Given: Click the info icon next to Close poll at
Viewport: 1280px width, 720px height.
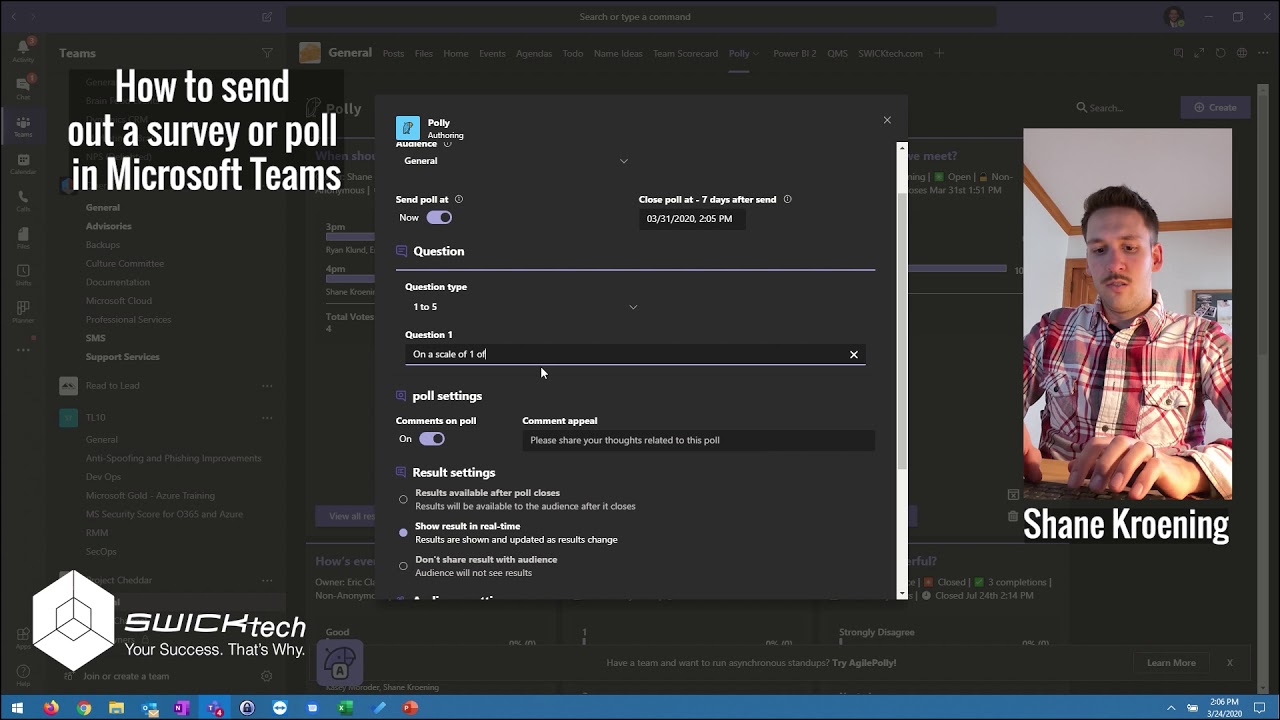Looking at the screenshot, I should tap(787, 199).
